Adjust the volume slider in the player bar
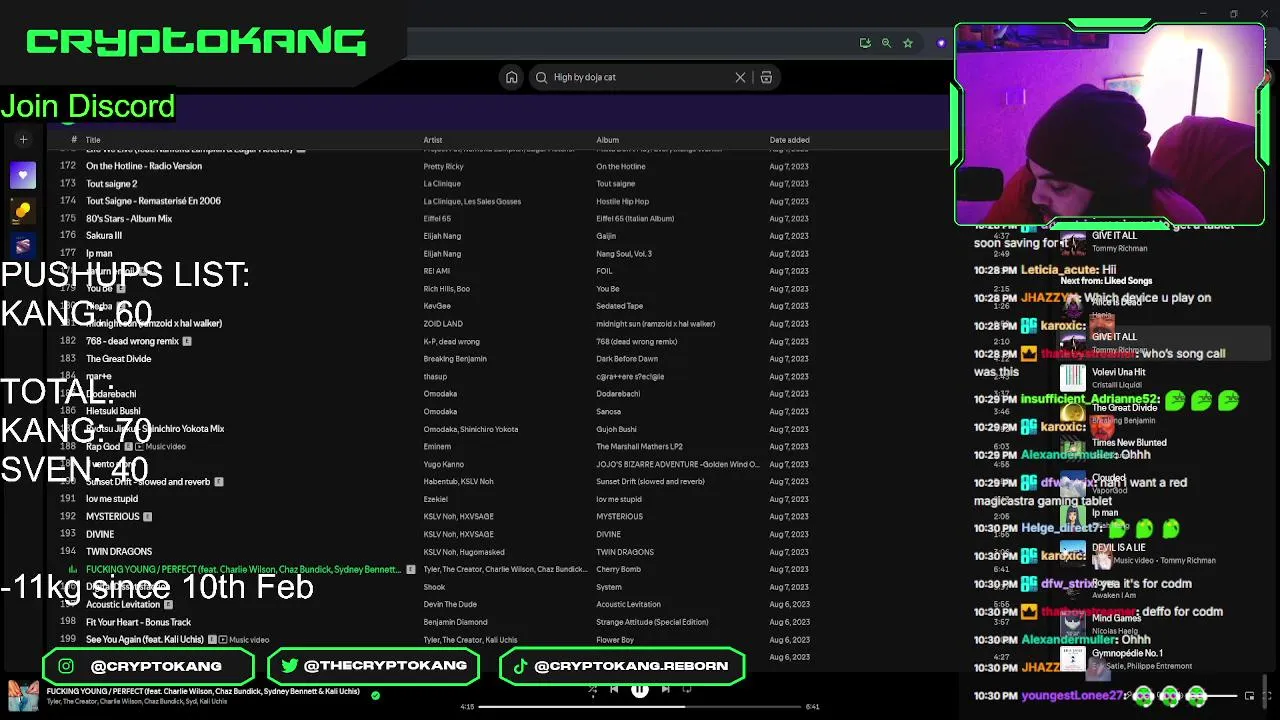 [x=1210, y=696]
